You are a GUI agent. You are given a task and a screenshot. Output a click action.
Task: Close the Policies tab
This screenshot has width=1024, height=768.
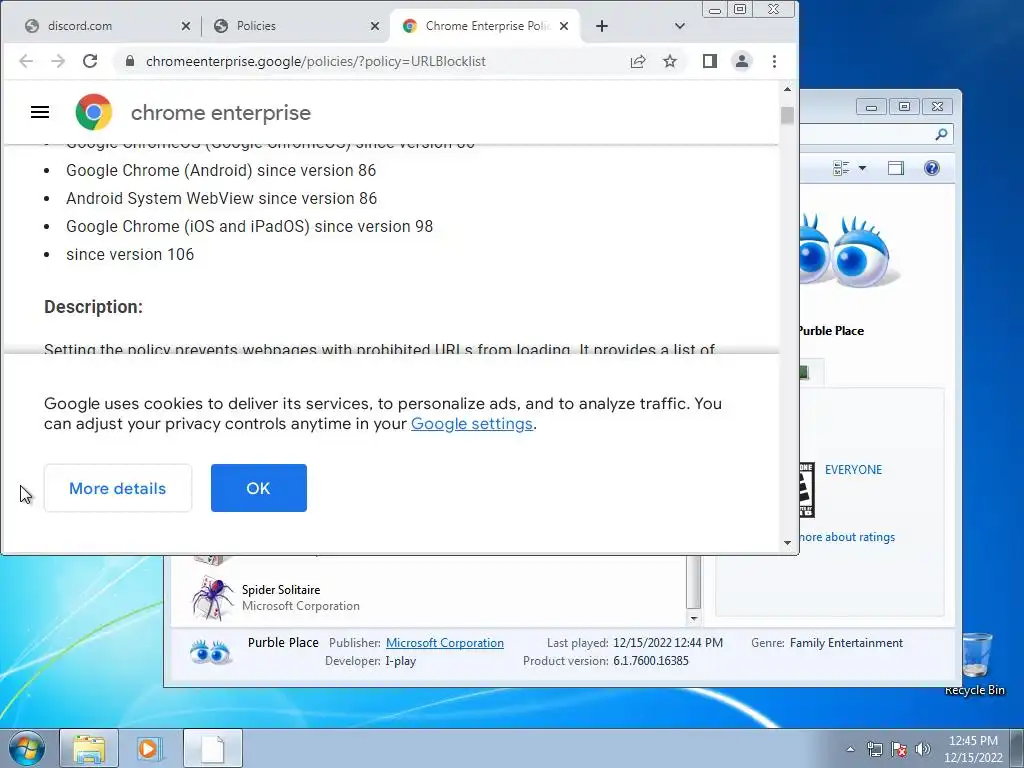tap(375, 26)
